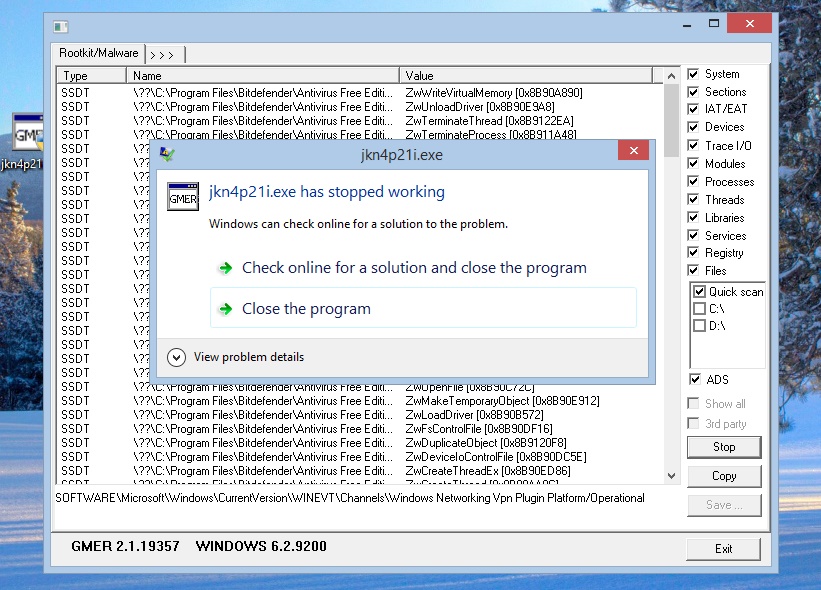Screen dimensions: 821x590
Task: Click the results list scroll-down arrow
Action: point(671,476)
